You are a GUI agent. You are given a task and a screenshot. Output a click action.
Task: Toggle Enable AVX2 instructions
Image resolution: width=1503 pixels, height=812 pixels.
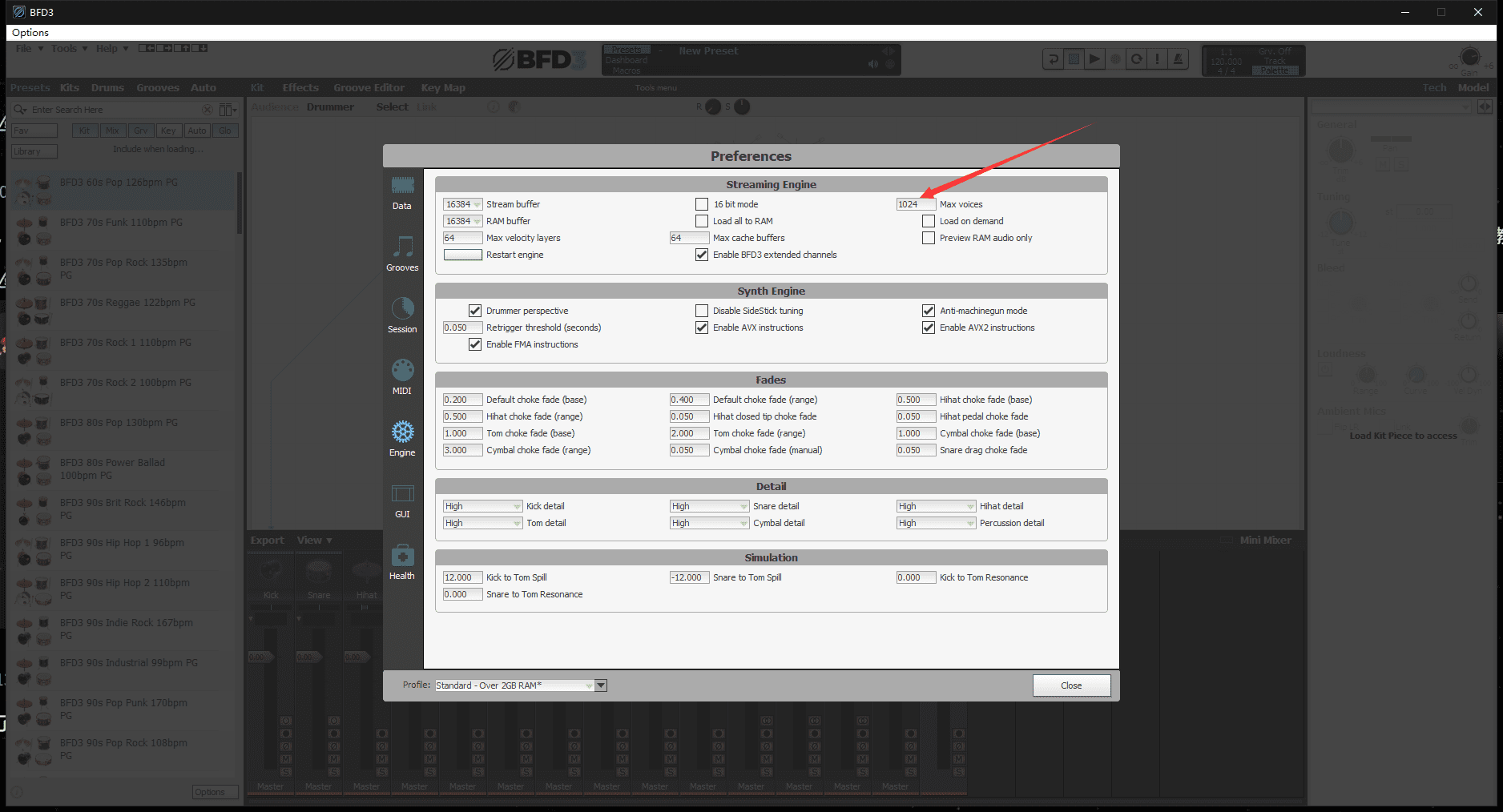tap(929, 328)
